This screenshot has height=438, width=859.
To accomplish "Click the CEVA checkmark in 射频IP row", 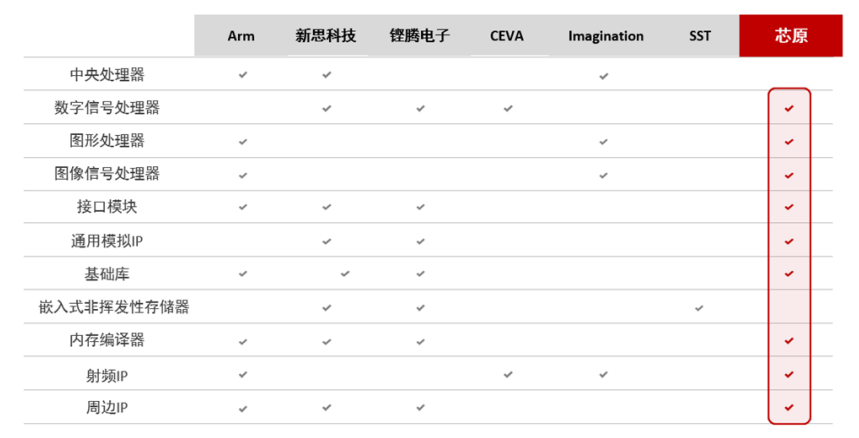I will tap(508, 374).
